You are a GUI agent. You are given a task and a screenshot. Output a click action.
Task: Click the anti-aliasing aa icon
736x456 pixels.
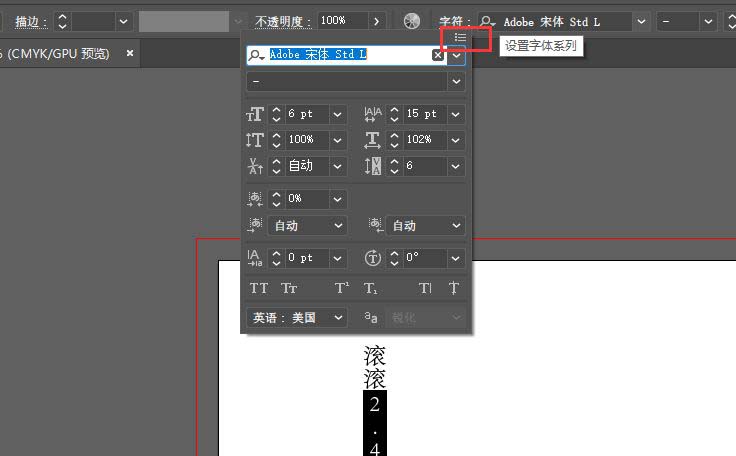click(371, 318)
